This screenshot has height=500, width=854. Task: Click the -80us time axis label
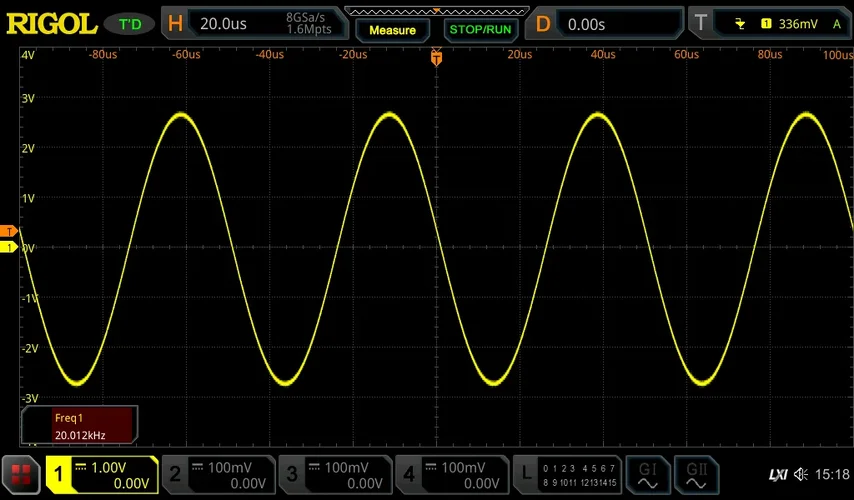(102, 54)
